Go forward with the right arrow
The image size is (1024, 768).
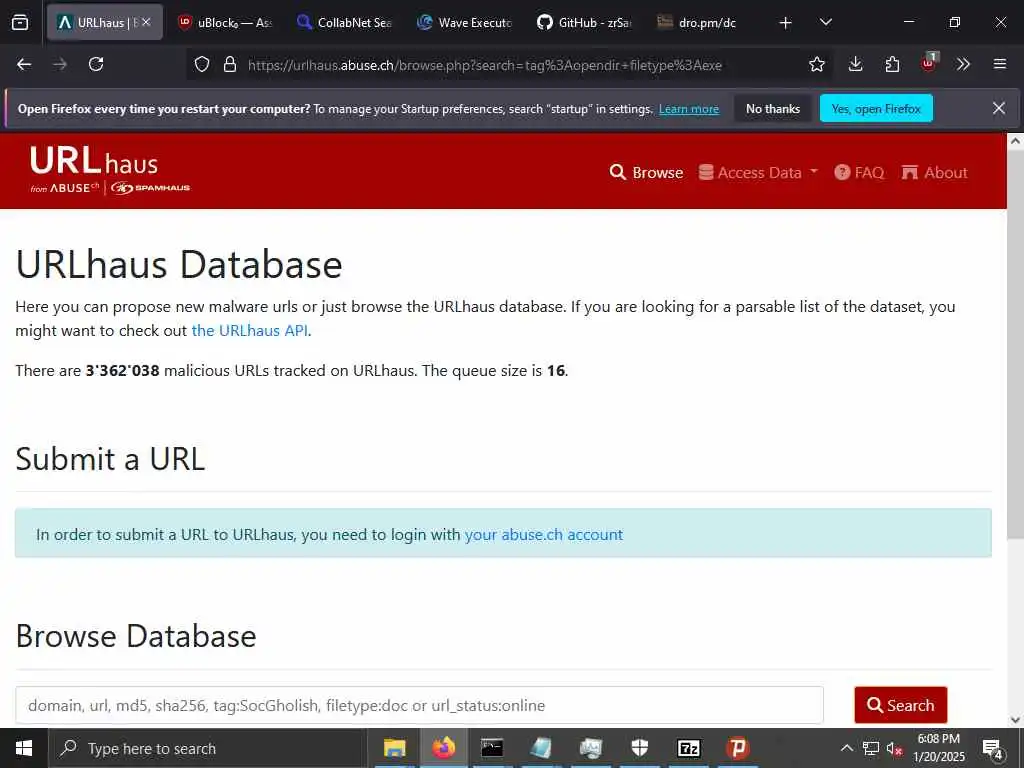click(60, 64)
